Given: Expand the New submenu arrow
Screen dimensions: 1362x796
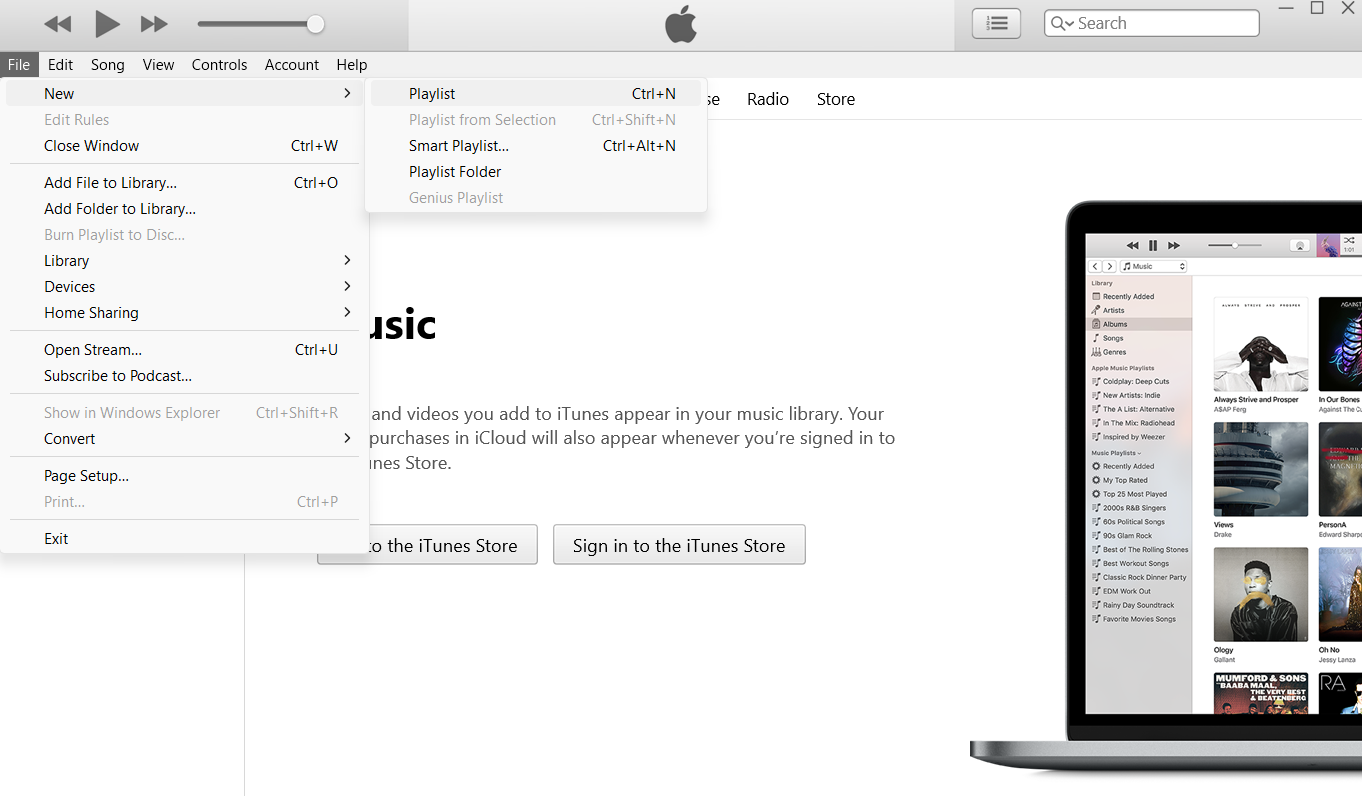Looking at the screenshot, I should [347, 93].
